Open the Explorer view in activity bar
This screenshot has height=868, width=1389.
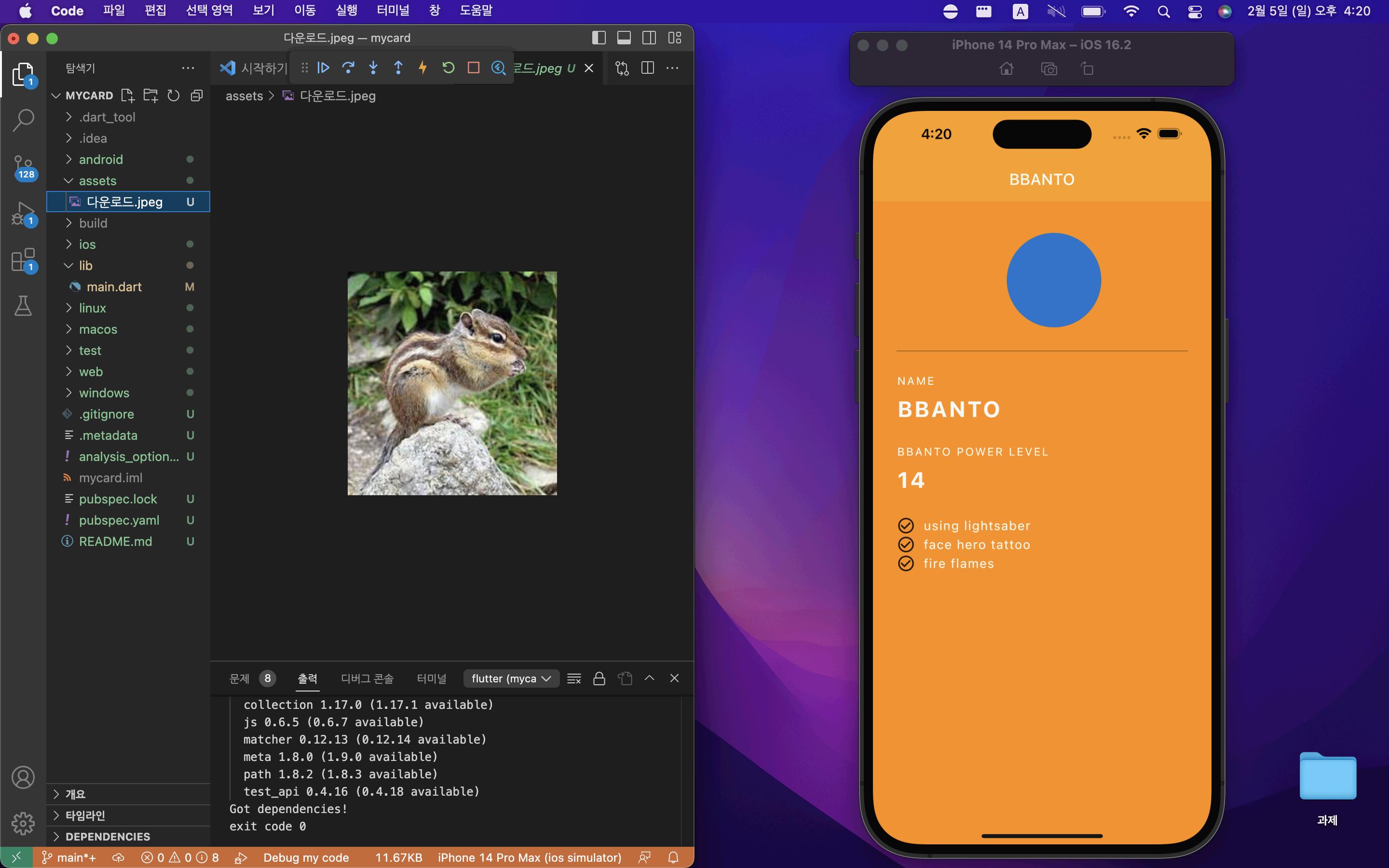23,75
